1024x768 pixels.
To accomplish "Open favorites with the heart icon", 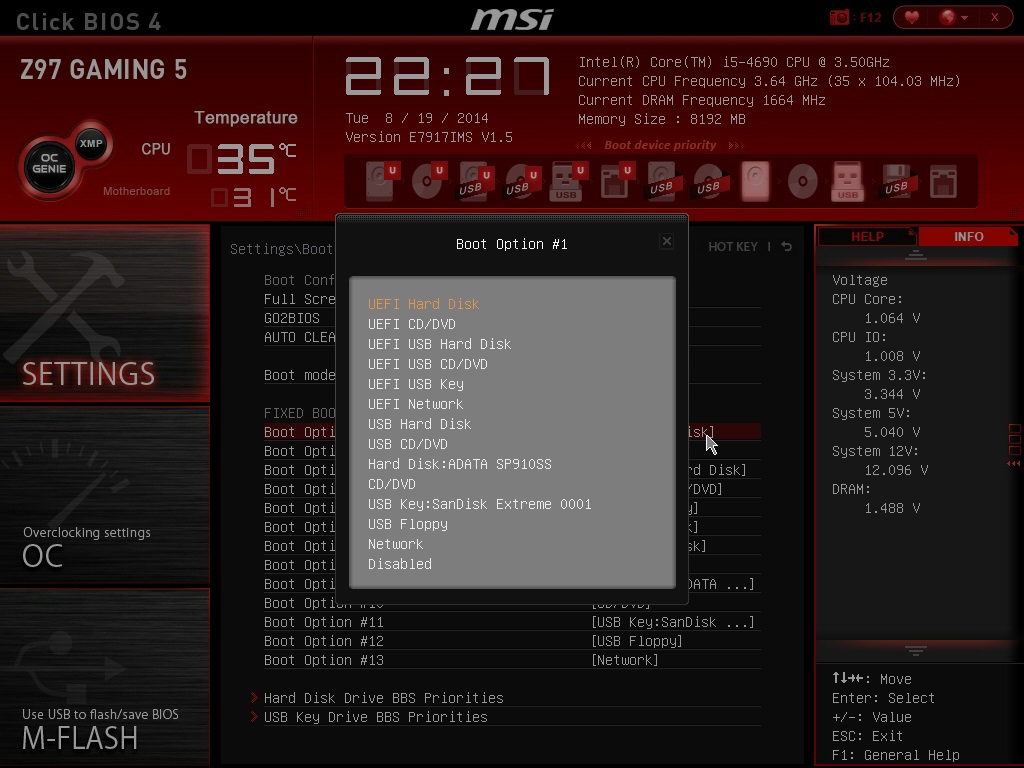I will (x=912, y=18).
